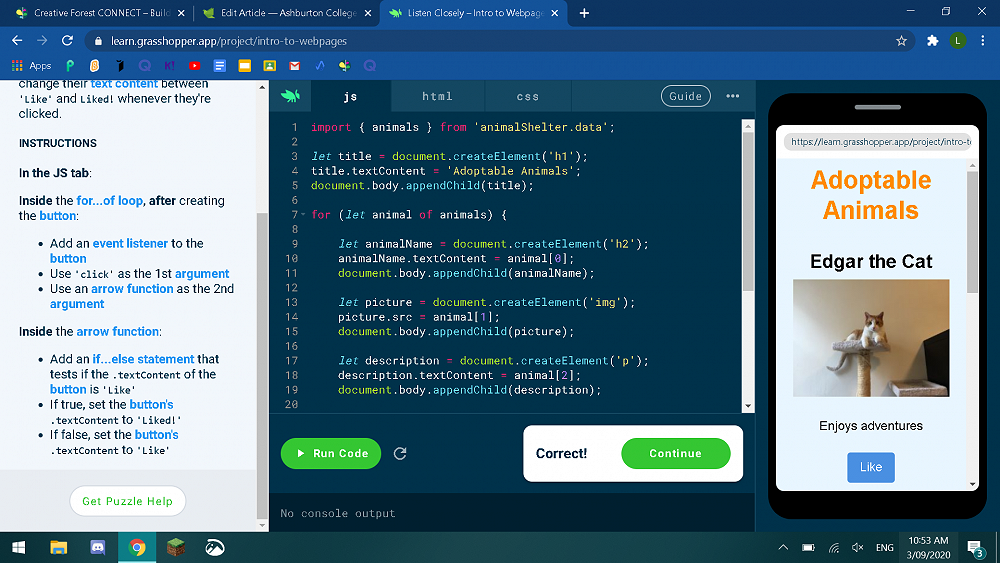
Task: Switch to the css tab
Action: pyautogui.click(x=528, y=97)
